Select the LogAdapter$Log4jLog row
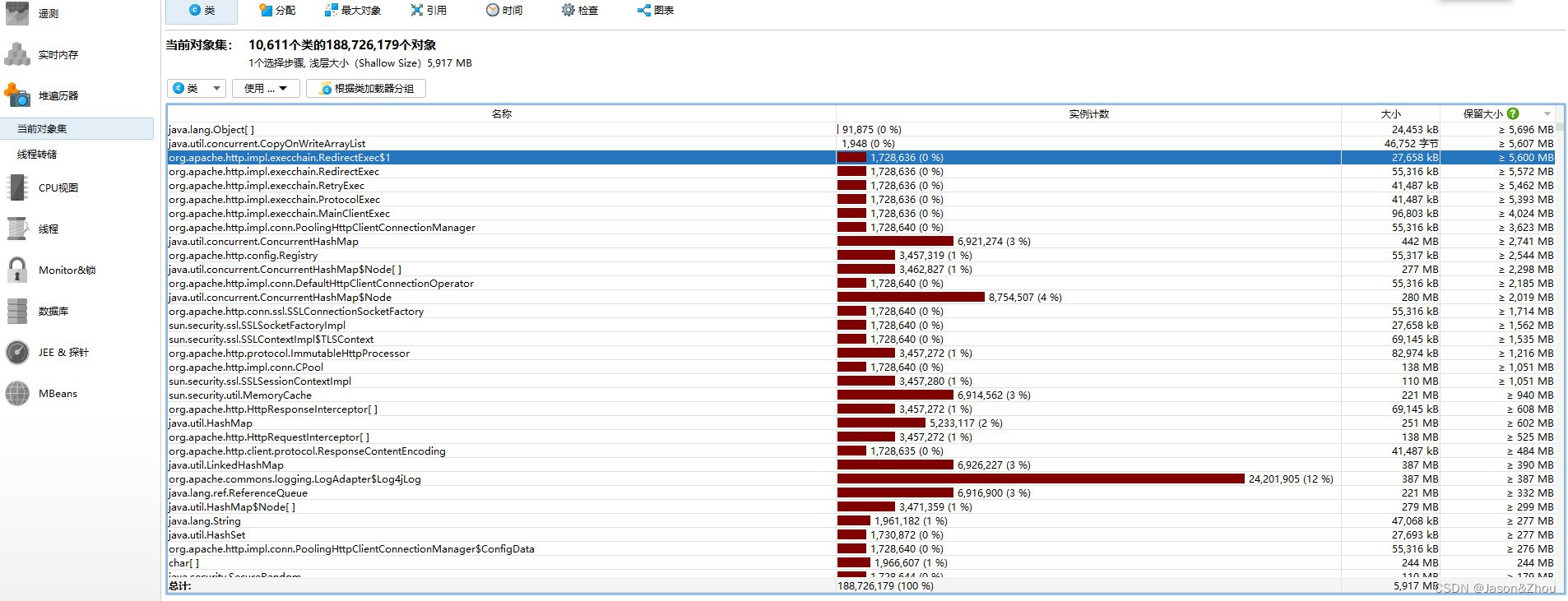The width and height of the screenshot is (1568, 601). 861,478
